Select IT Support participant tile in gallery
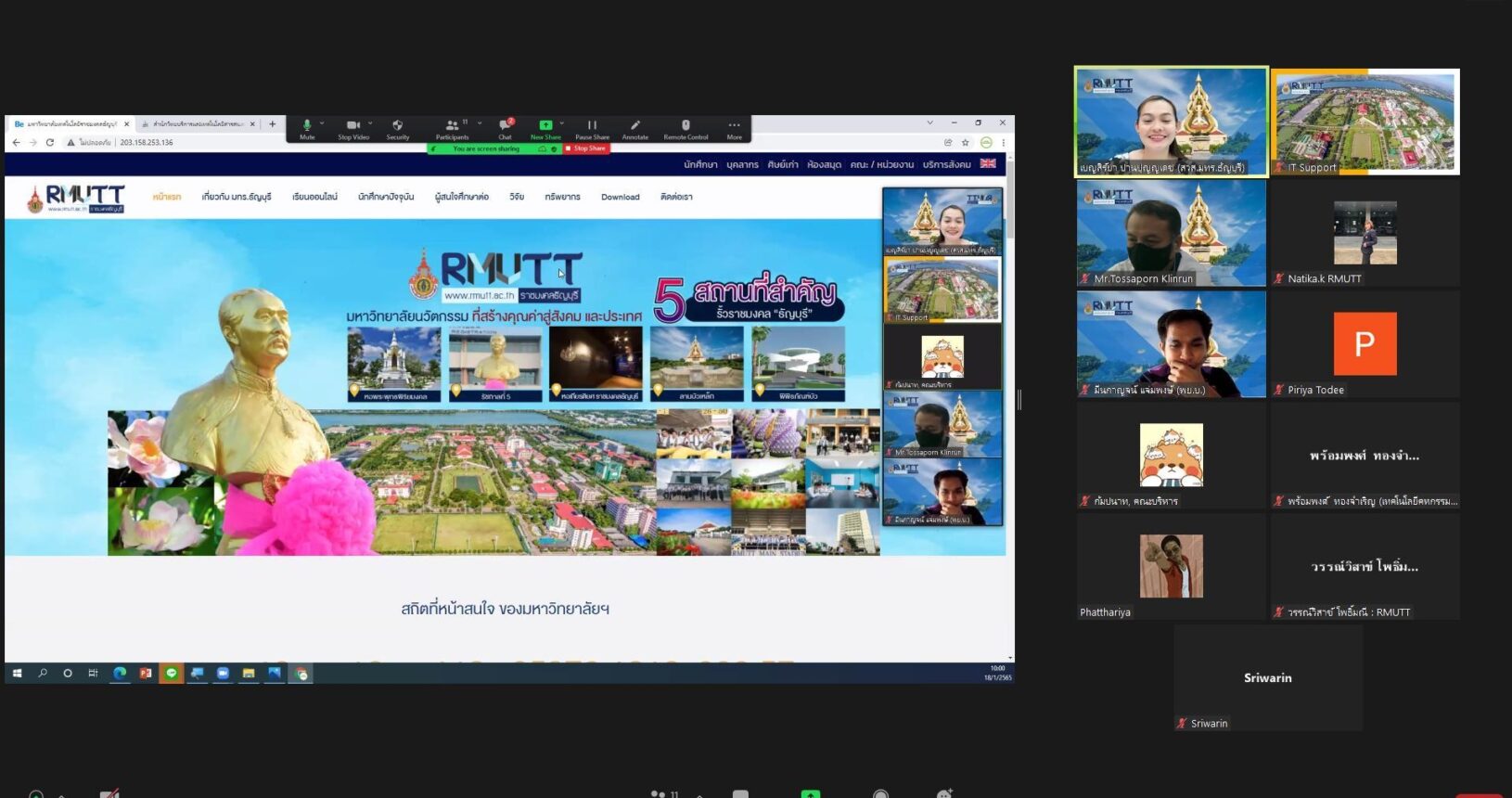Image resolution: width=1512 pixels, height=798 pixels. pyautogui.click(x=1365, y=122)
